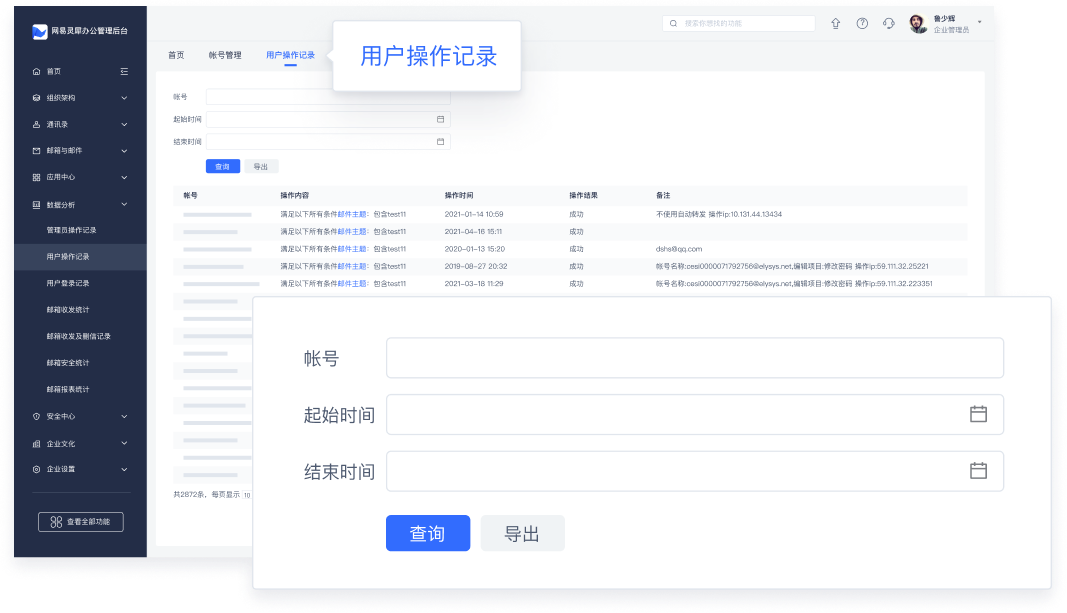Click the large 导出 export button
Image resolution: width=1067 pixels, height=613 pixels.
[522, 534]
